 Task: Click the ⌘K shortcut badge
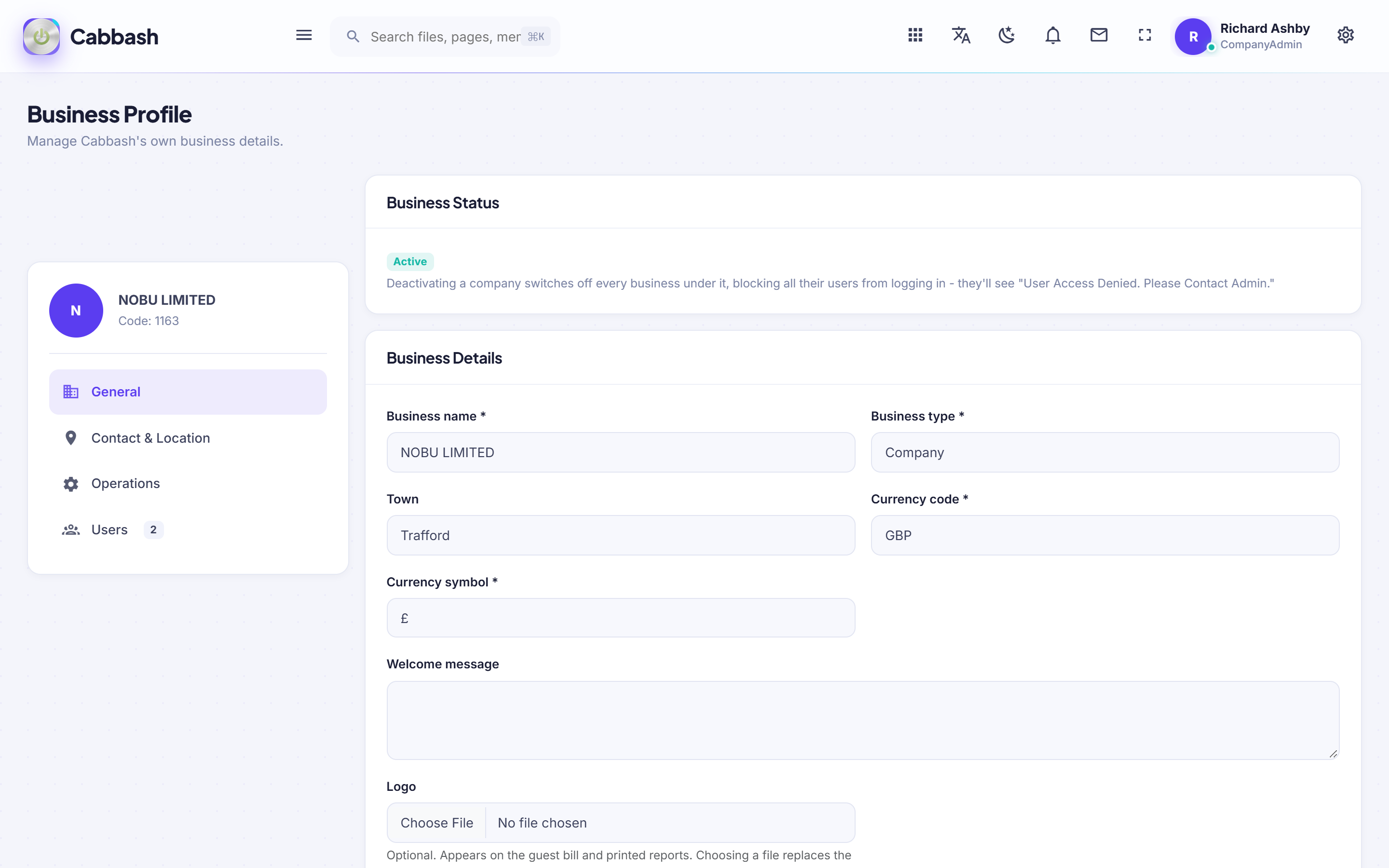(535, 37)
